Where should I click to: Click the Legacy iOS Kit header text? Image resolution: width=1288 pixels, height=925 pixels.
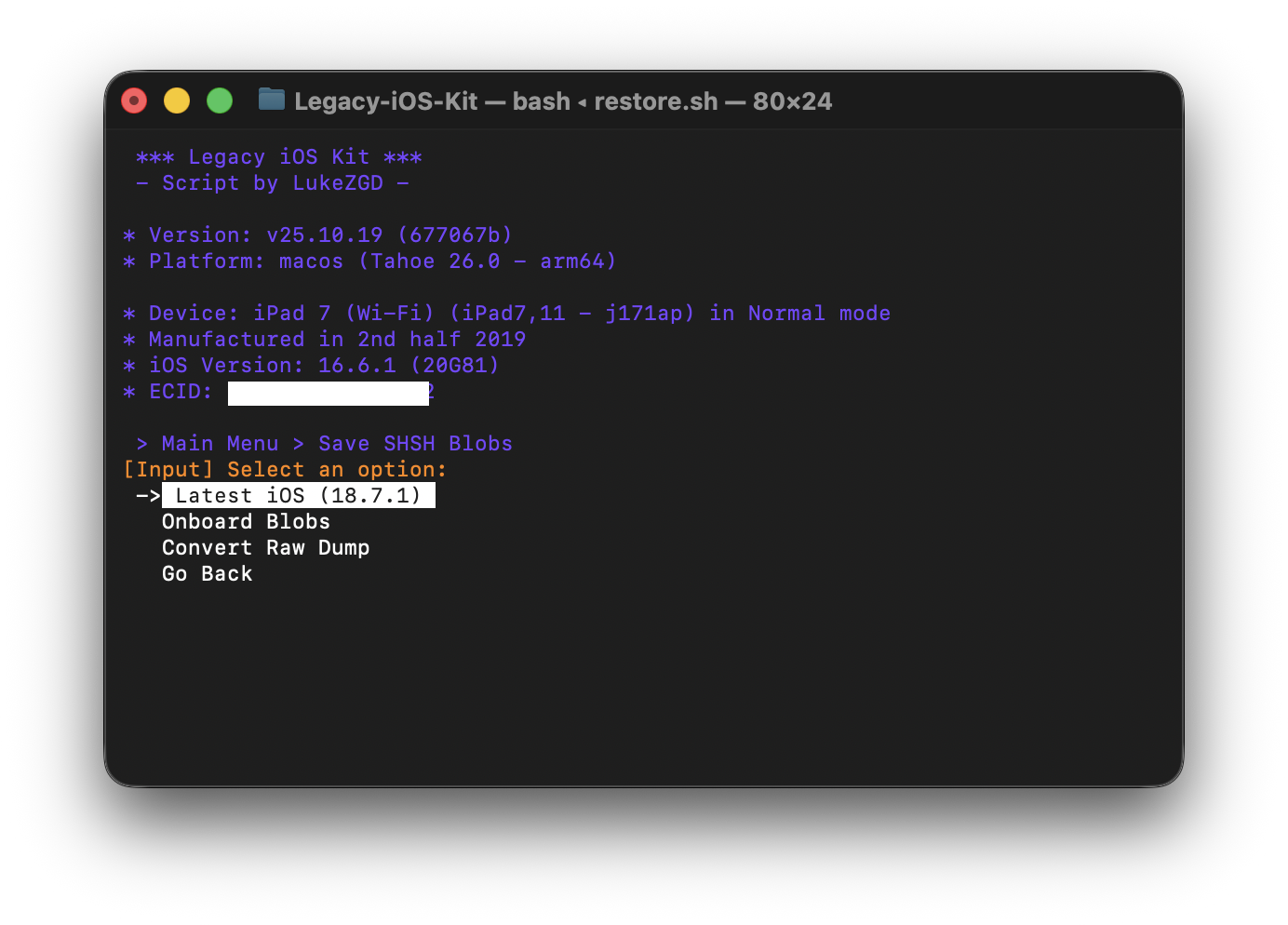pos(278,157)
